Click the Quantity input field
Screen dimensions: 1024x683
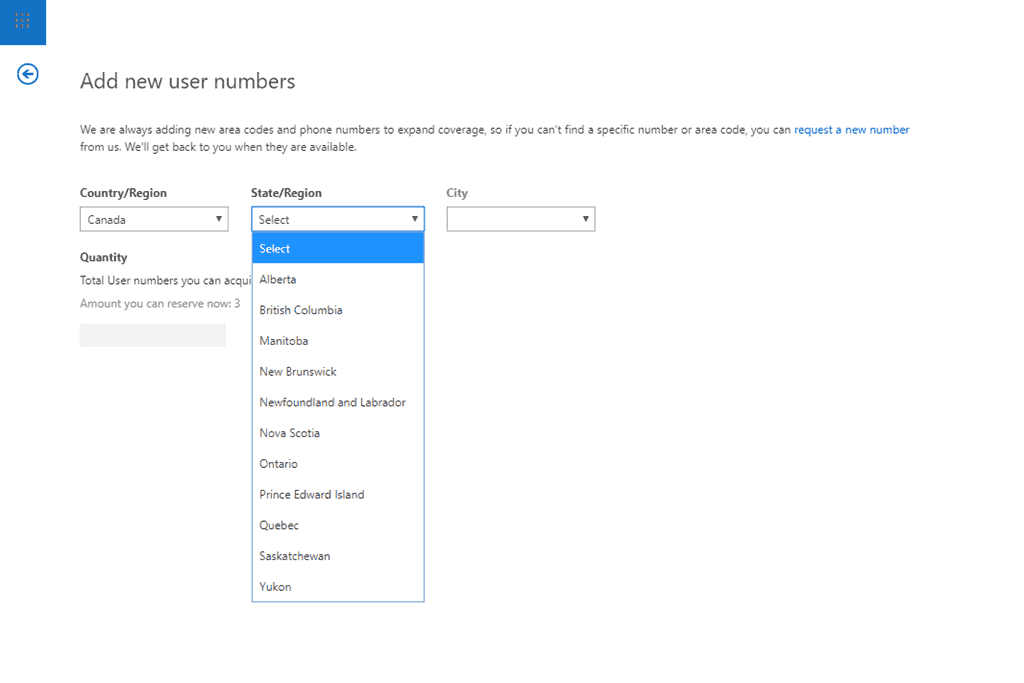click(153, 335)
